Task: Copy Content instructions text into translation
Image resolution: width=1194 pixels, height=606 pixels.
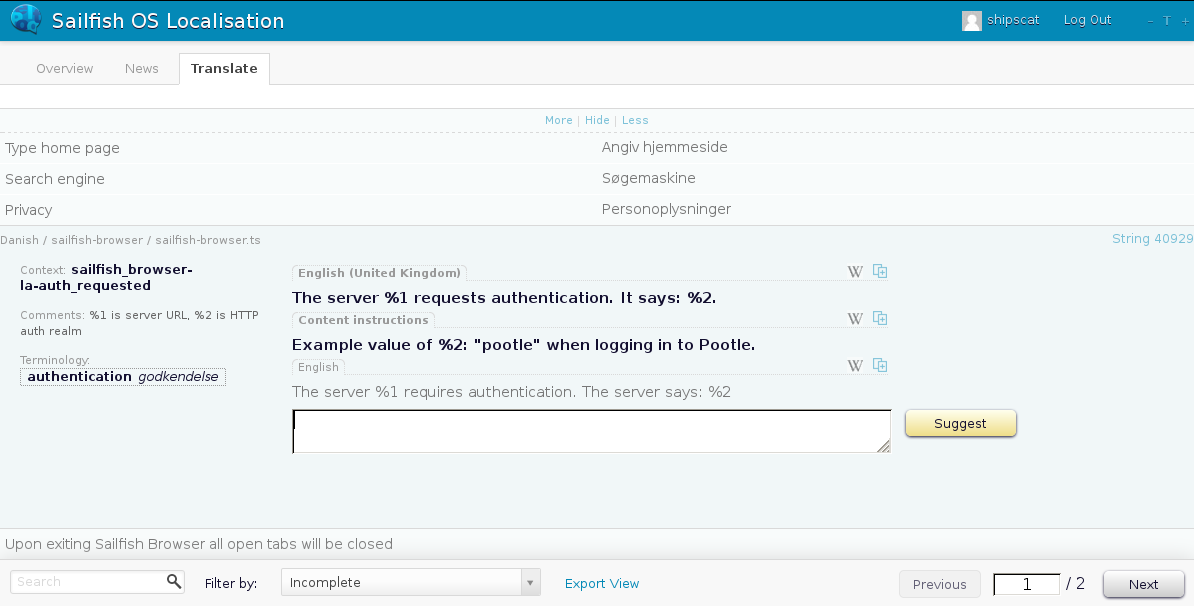Action: pos(880,318)
